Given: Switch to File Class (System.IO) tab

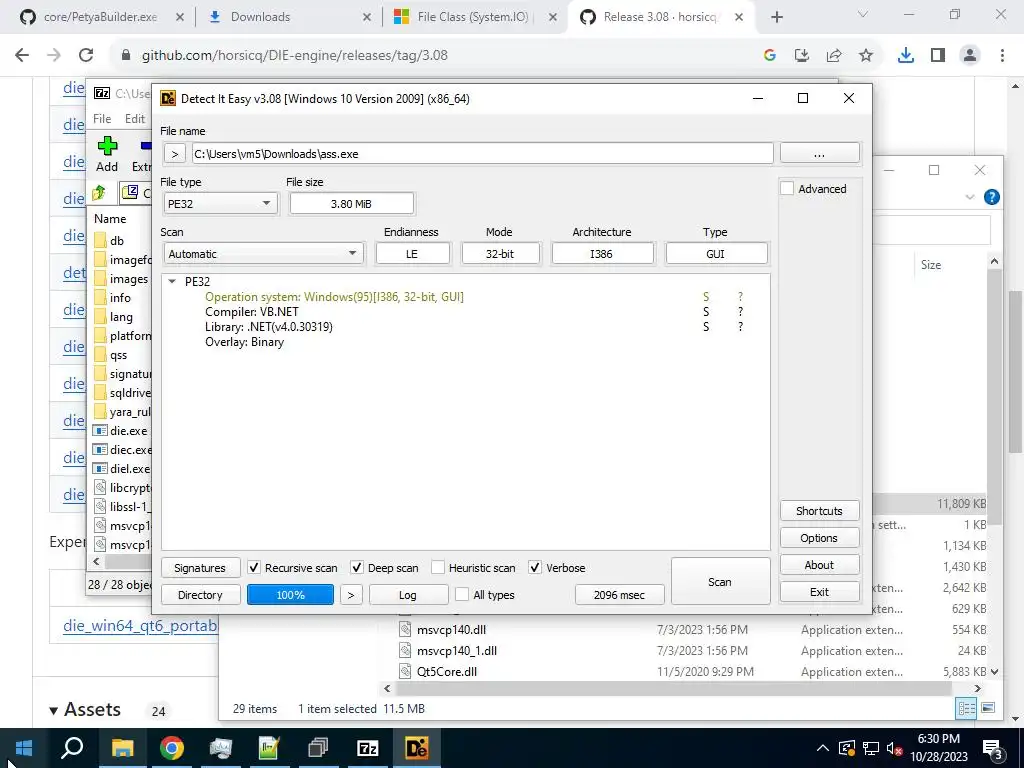Looking at the screenshot, I should click(x=475, y=17).
